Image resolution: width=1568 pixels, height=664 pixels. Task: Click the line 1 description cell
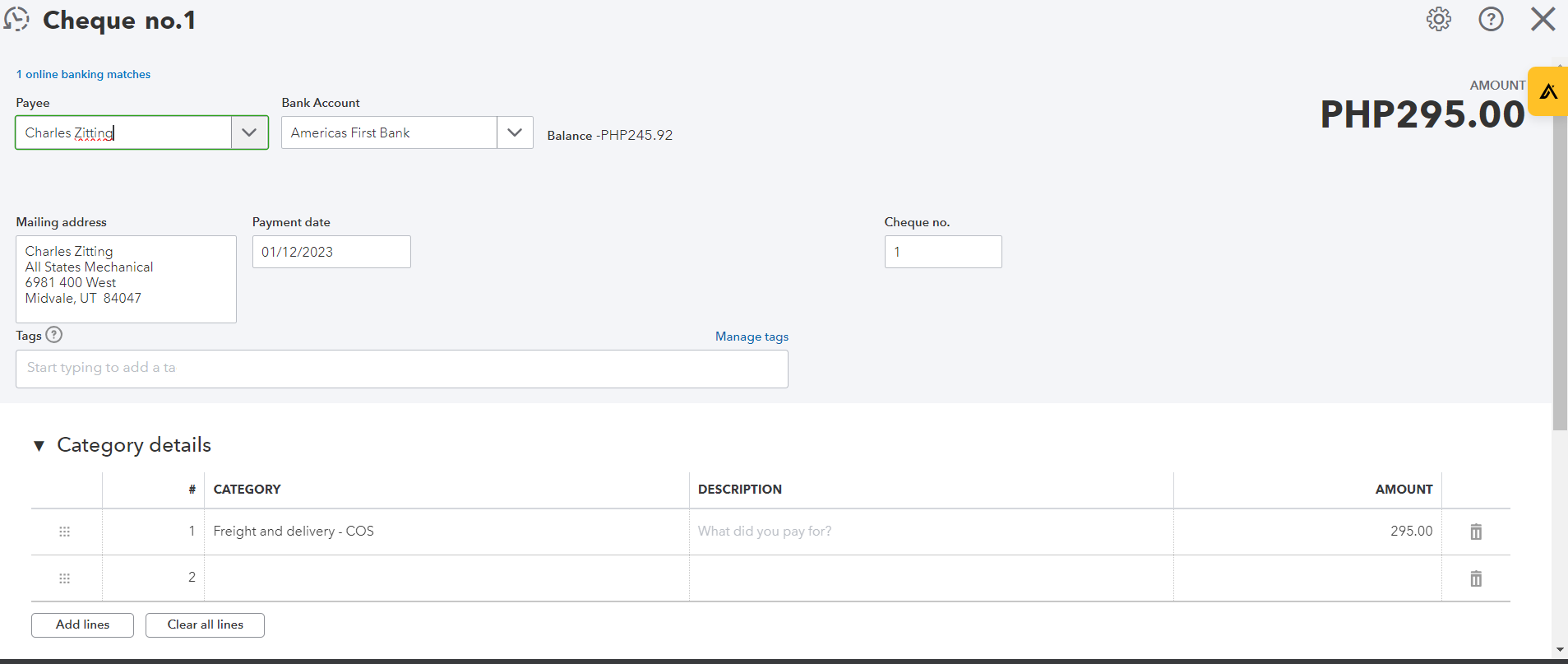tap(932, 532)
